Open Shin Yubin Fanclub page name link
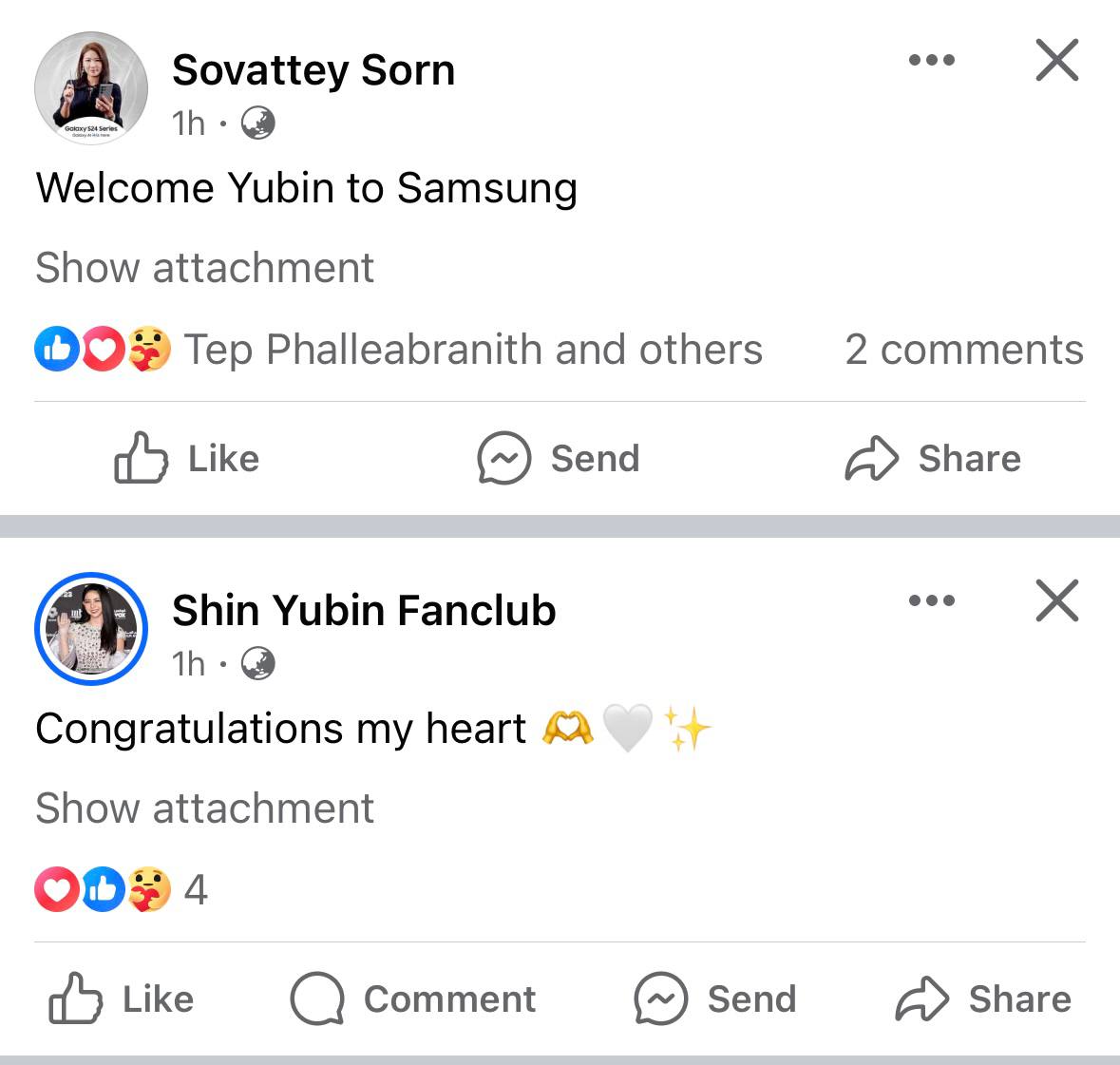The width and height of the screenshot is (1120, 1065). (x=364, y=611)
